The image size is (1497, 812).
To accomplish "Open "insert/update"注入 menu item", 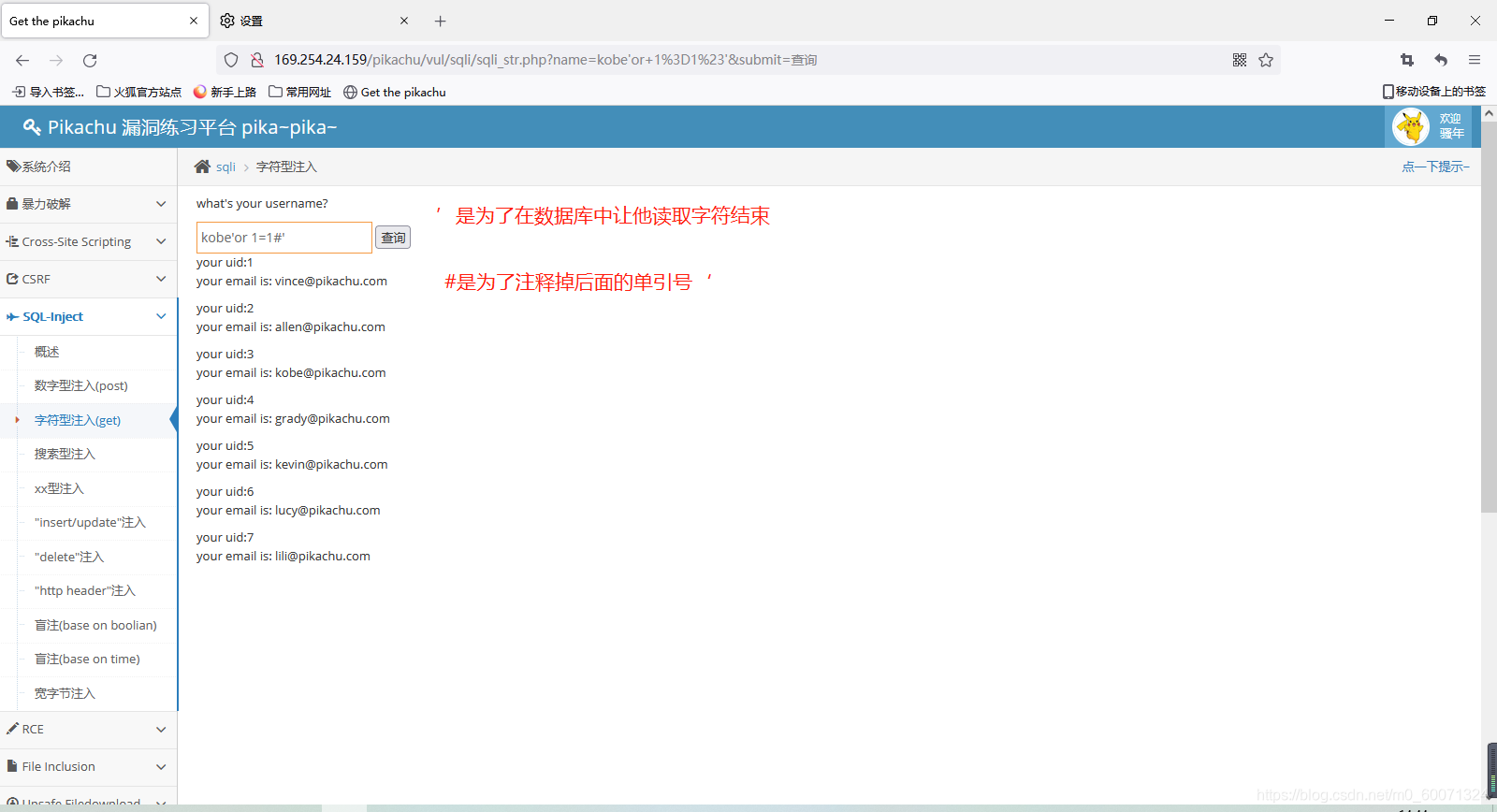I will [x=90, y=522].
